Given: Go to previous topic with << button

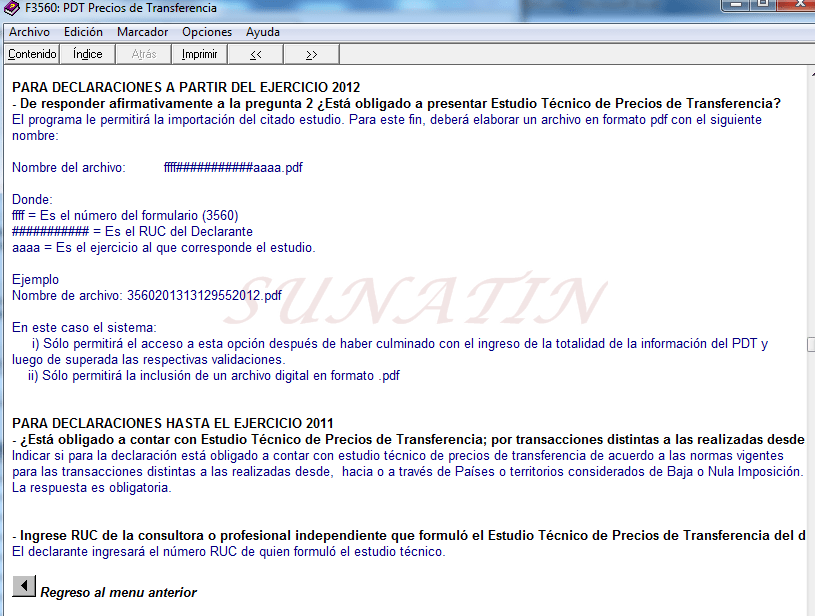Looking at the screenshot, I should pyautogui.click(x=256, y=54).
